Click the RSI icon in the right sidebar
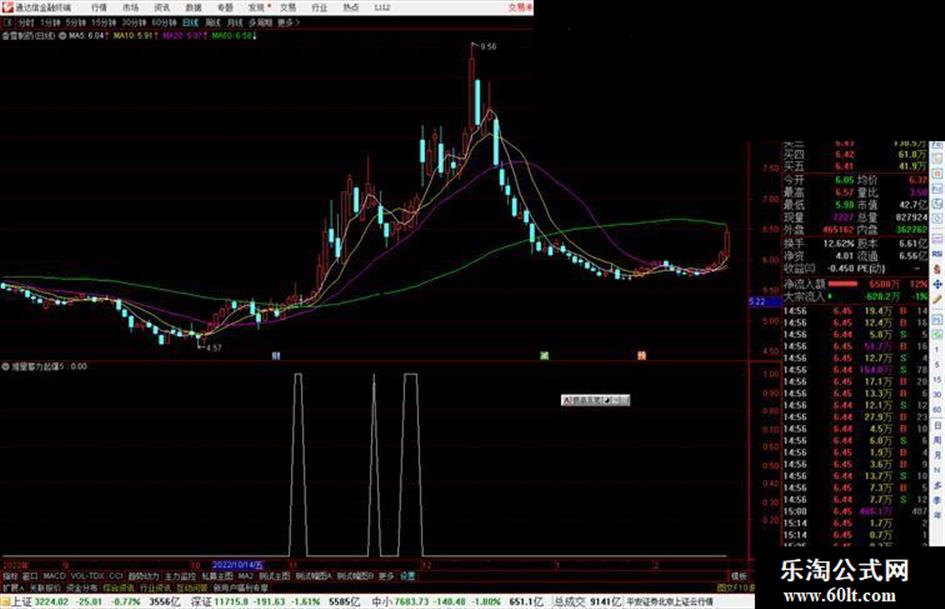Viewport: 945px width, 609px height. (x=937, y=255)
